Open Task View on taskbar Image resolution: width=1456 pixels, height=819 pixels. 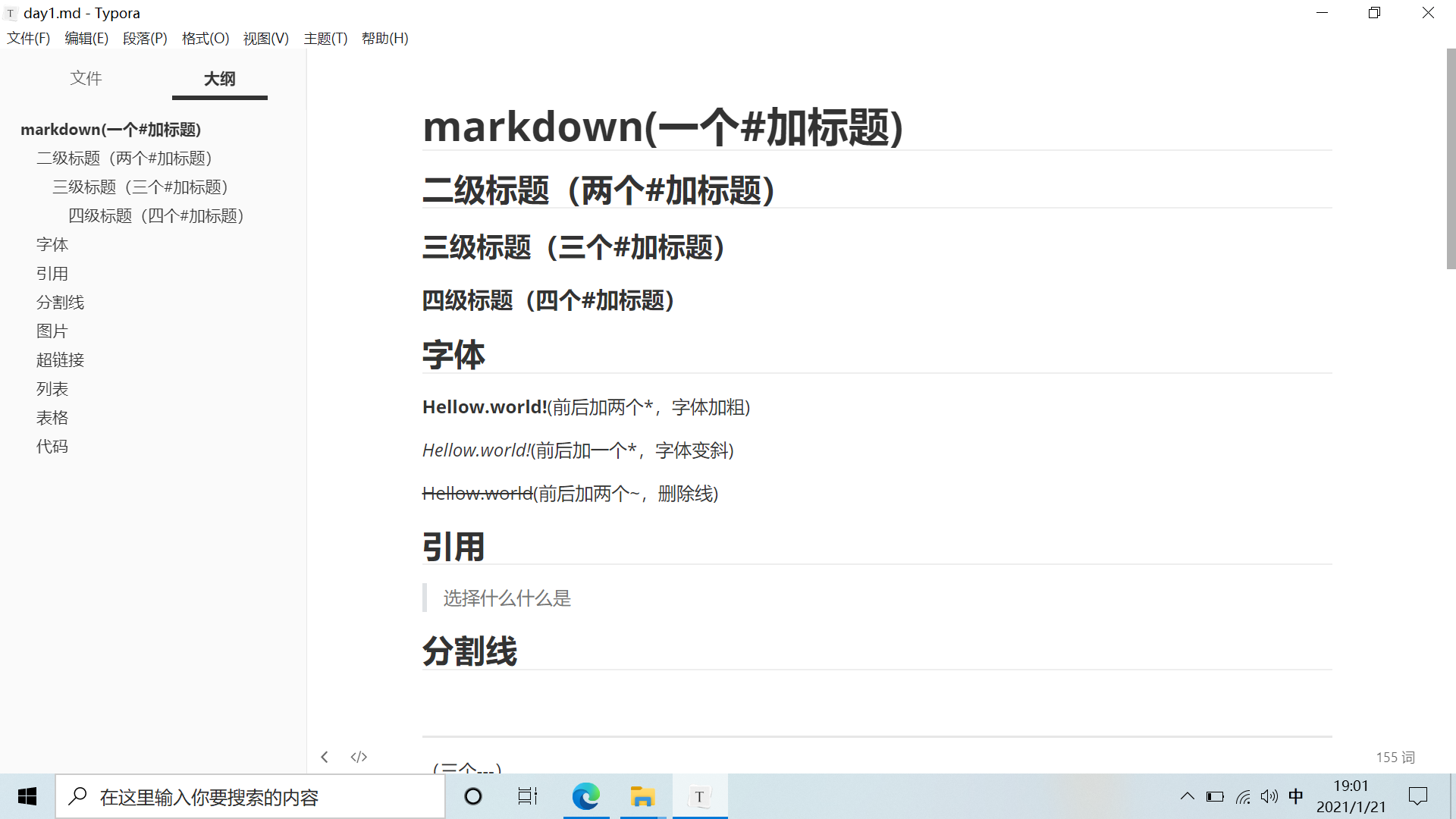point(527,796)
